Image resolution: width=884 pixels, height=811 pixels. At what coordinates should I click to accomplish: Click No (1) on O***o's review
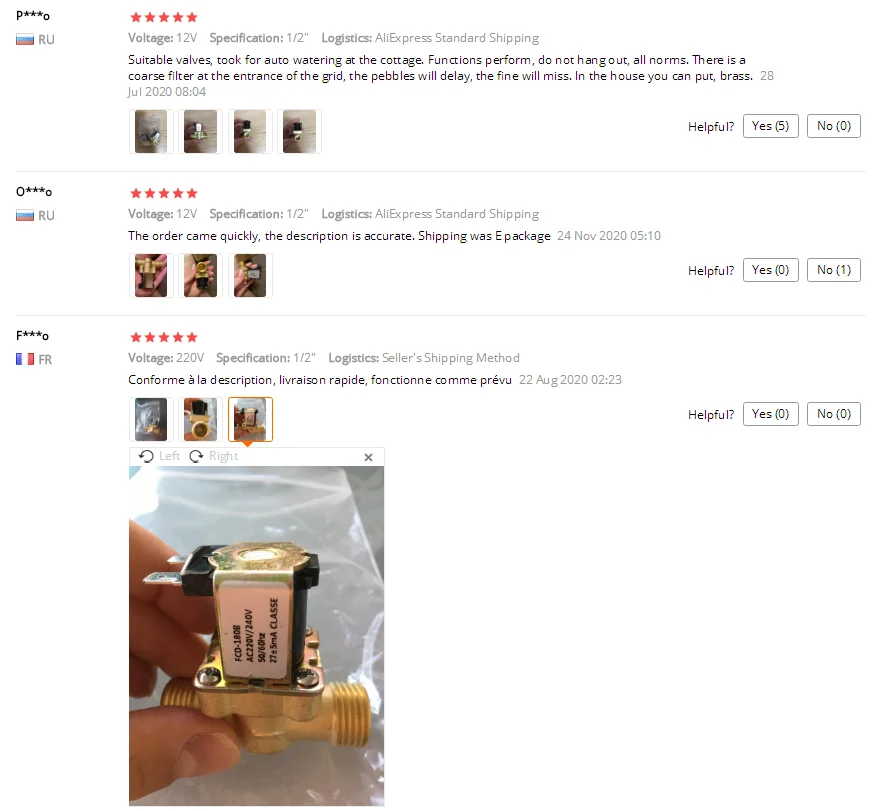click(834, 270)
